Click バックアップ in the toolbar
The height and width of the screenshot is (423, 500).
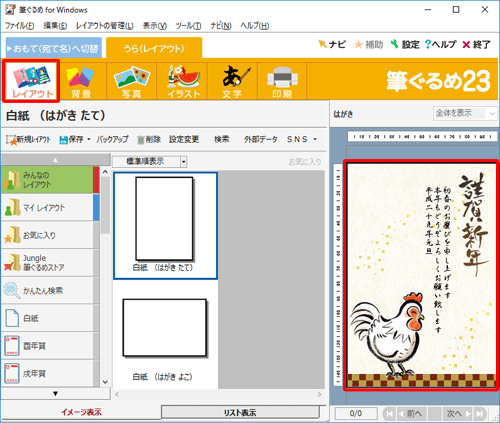point(112,140)
